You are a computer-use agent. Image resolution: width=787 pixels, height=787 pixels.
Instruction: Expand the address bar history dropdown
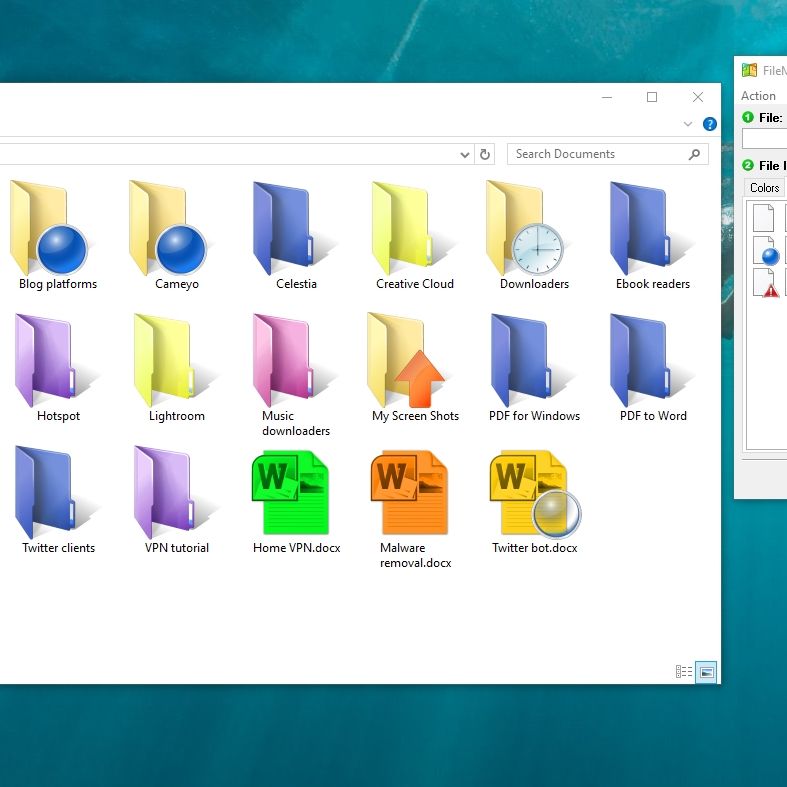click(465, 155)
